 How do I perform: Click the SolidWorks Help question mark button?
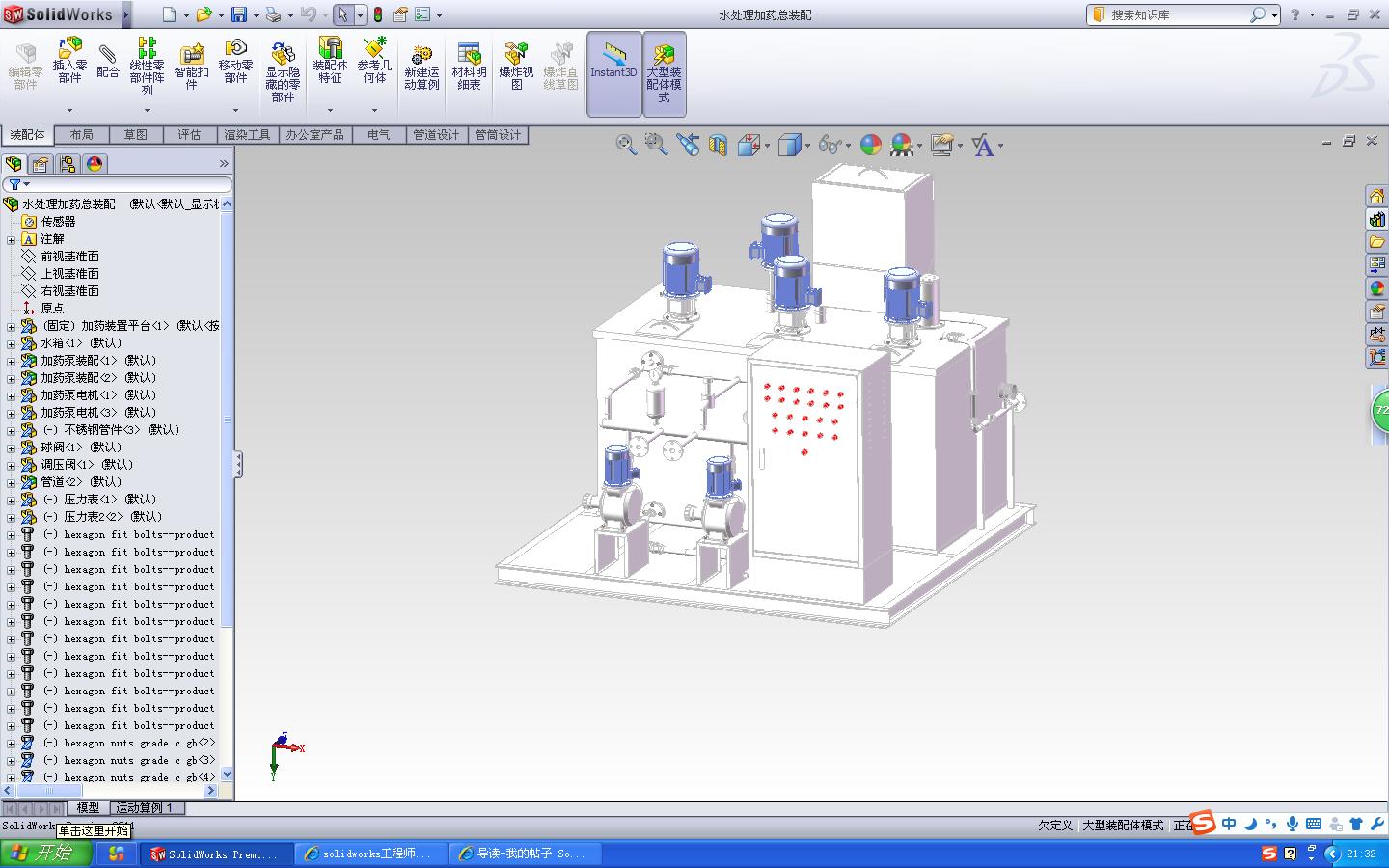click(x=1295, y=14)
